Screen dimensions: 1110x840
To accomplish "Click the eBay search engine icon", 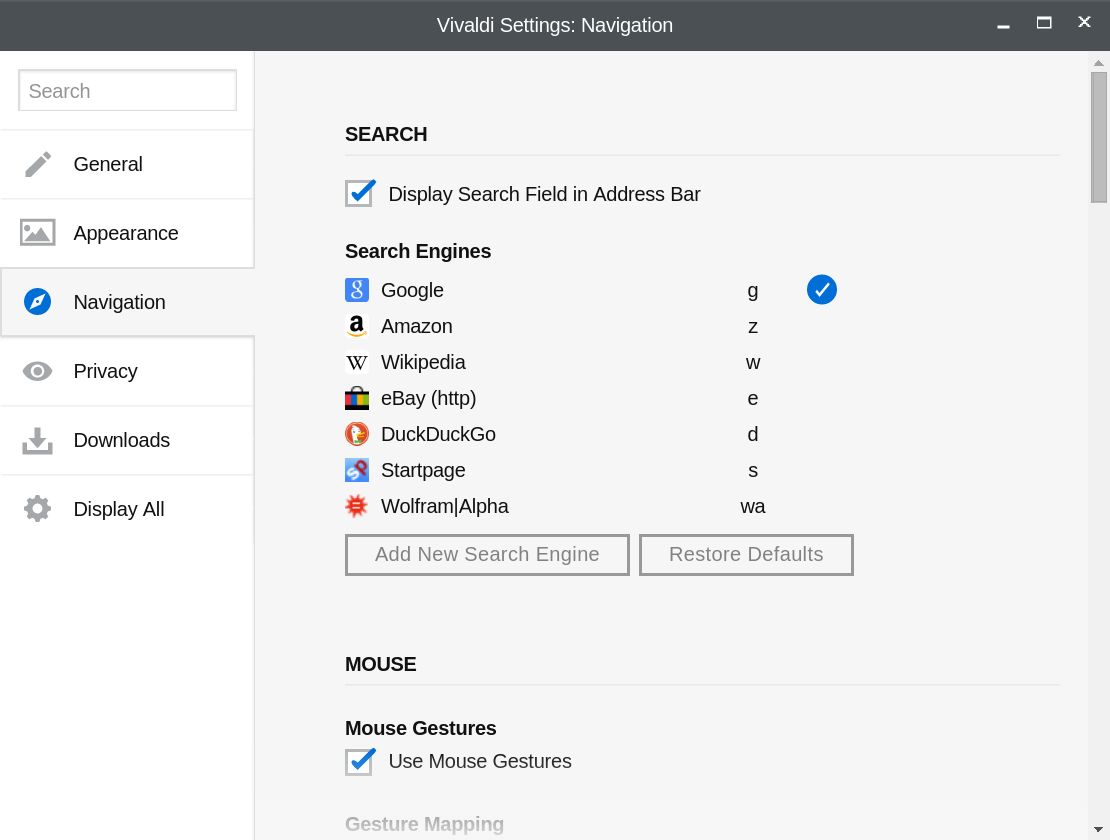I will tap(357, 398).
